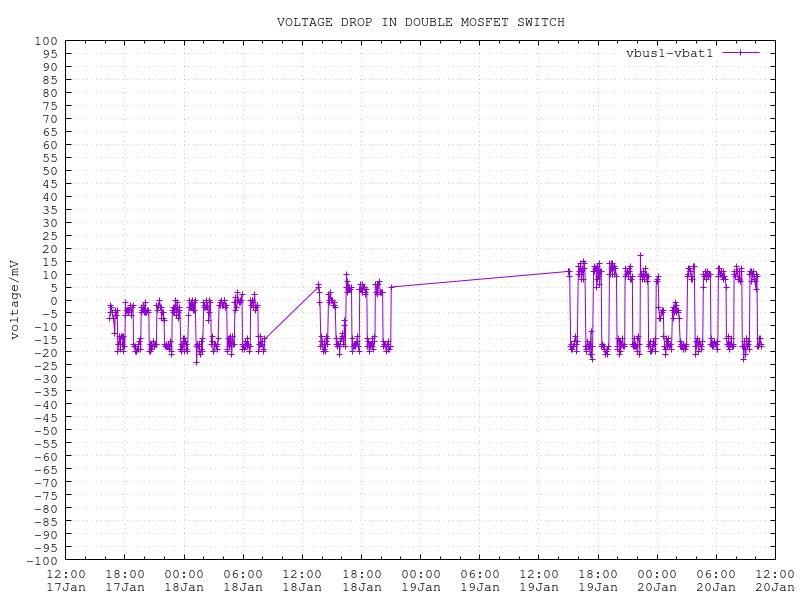Select the 06:00 19Jan time label
The height and width of the screenshot is (600, 800).
click(x=479, y=580)
